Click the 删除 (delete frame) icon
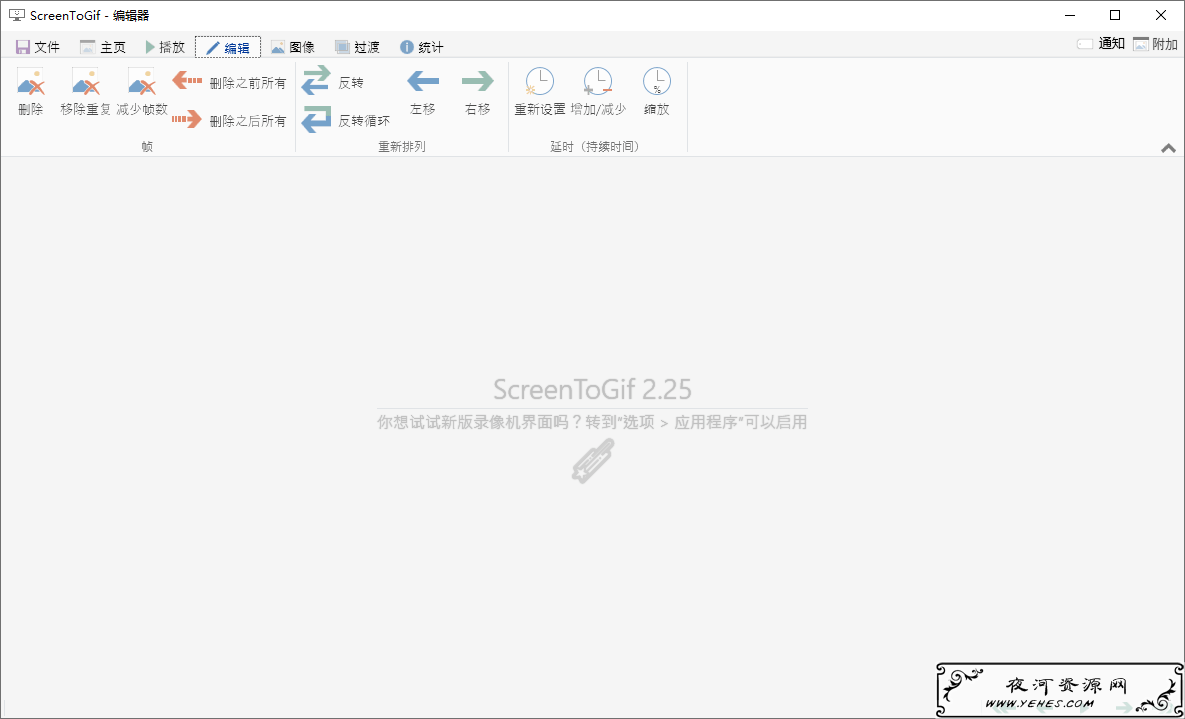This screenshot has width=1185, height=719. tap(30, 82)
